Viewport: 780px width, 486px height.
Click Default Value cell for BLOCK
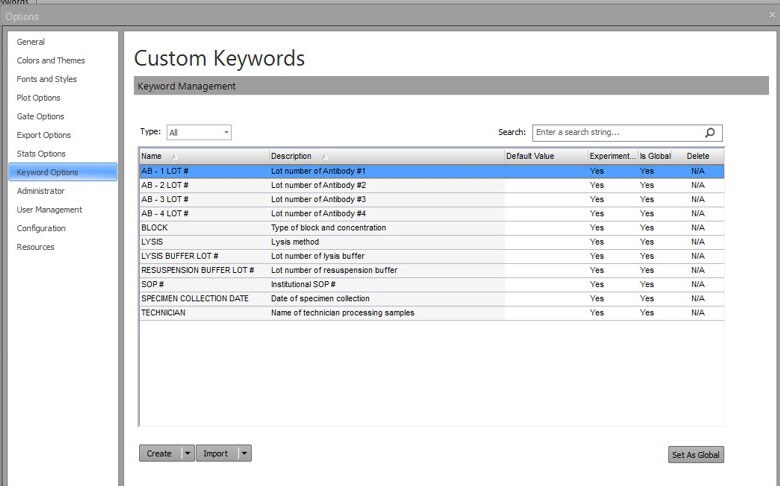coord(544,228)
